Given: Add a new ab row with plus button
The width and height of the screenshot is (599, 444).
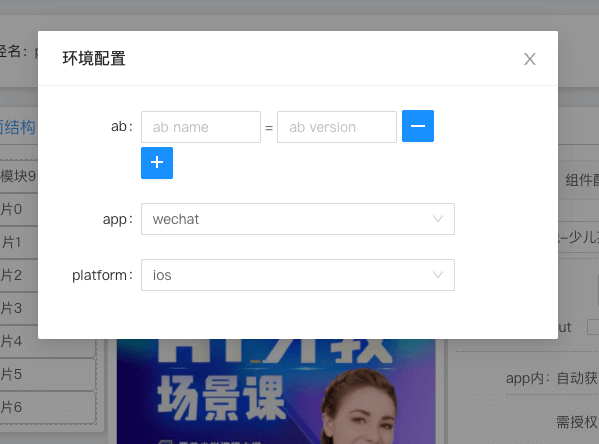Looking at the screenshot, I should pos(157,163).
